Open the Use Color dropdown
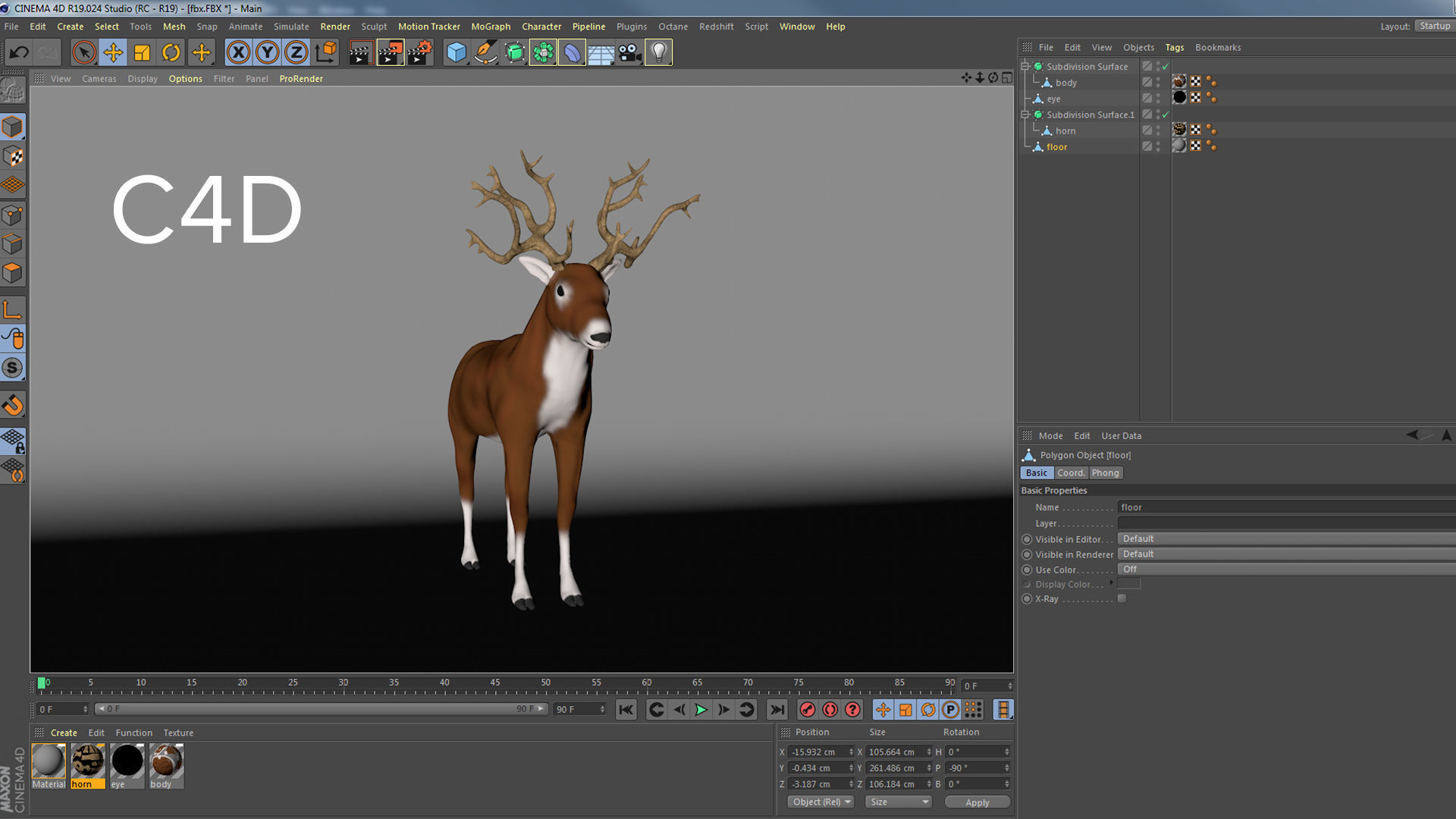This screenshot has height=819, width=1456. tap(1286, 570)
